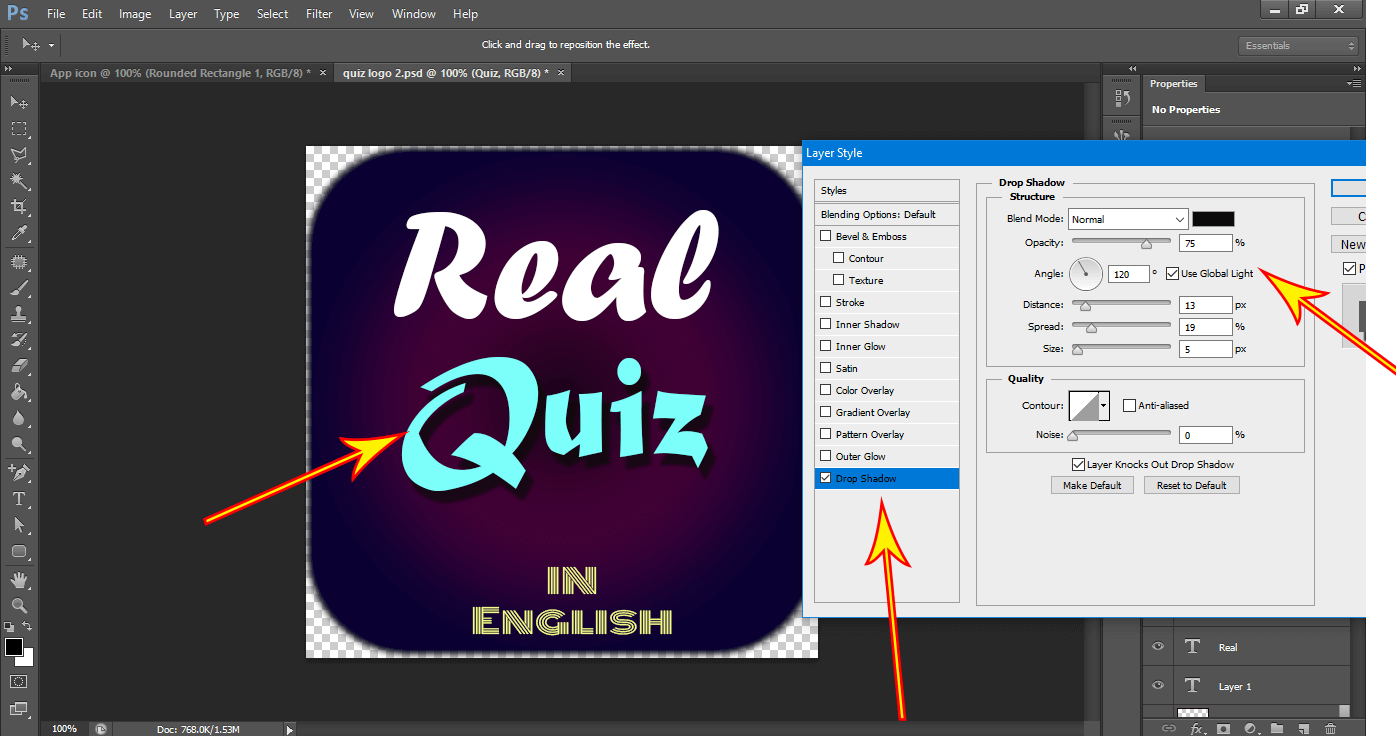Click the new group folder icon
The width and height of the screenshot is (1396, 736).
[1277, 729]
